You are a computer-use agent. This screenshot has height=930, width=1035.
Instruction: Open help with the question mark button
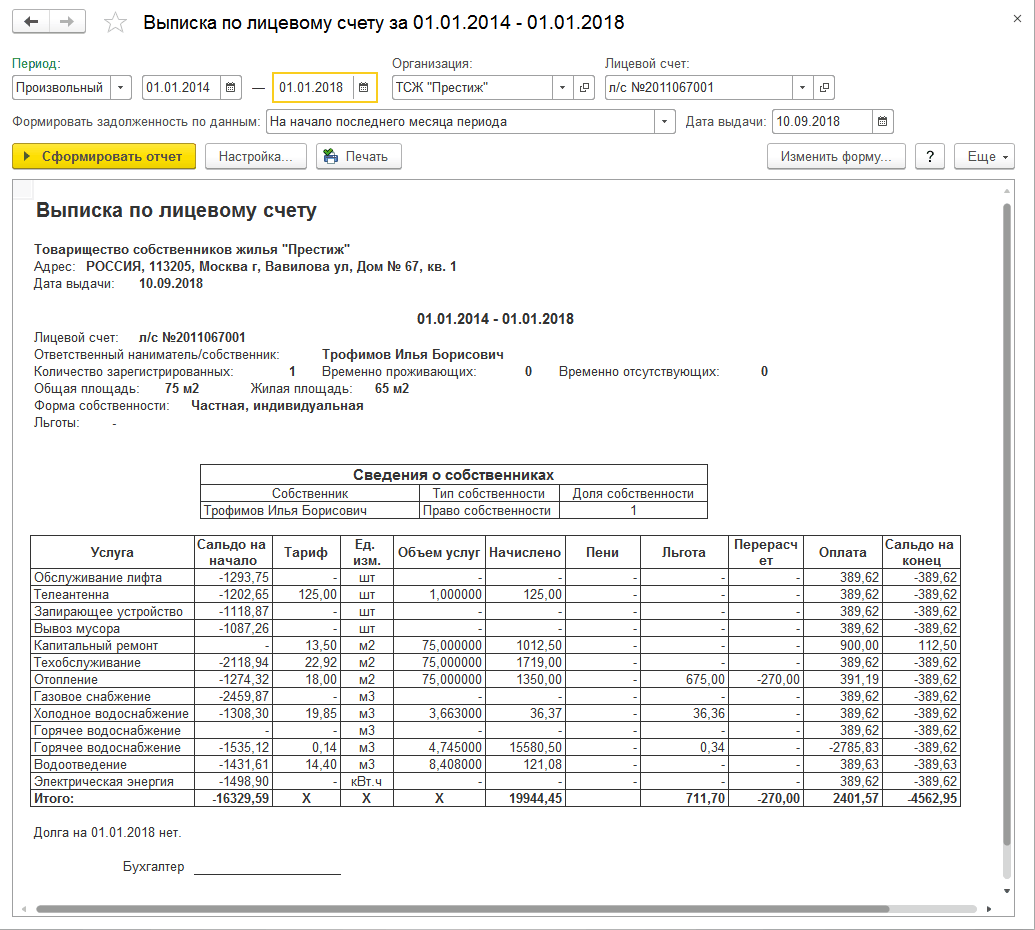click(930, 157)
